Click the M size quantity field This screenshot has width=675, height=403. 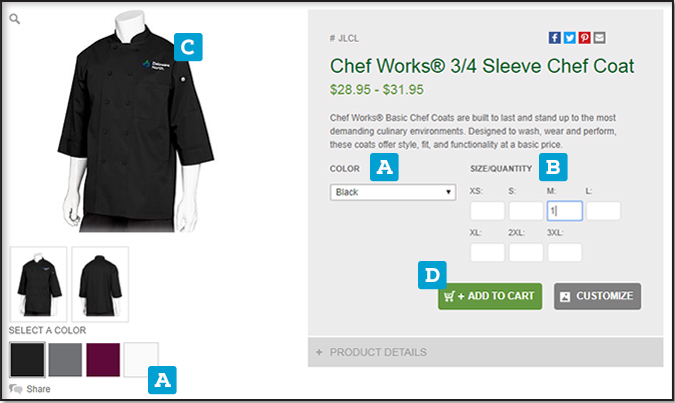pos(565,211)
